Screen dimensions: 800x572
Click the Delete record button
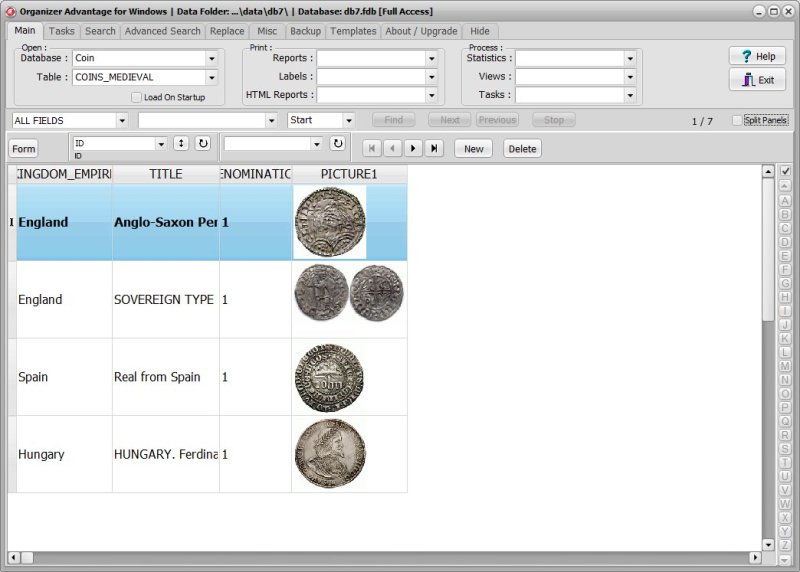(x=522, y=148)
